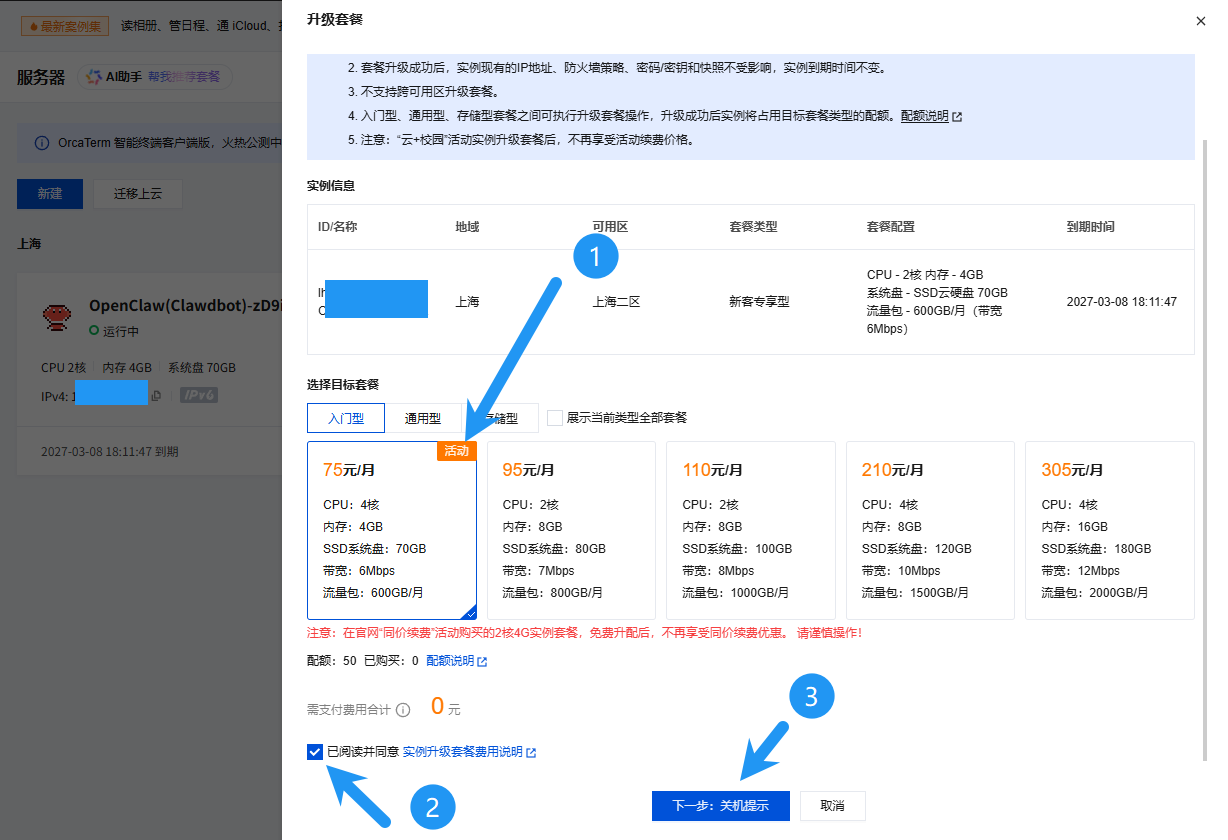Select the 75元/月 活动 package card
The width and height of the screenshot is (1228, 840).
click(392, 530)
